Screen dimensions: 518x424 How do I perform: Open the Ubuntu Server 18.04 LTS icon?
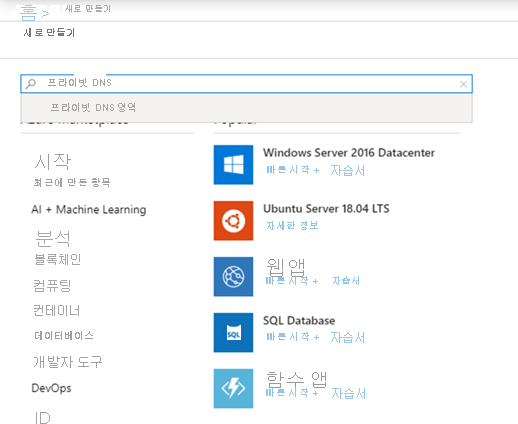233,221
